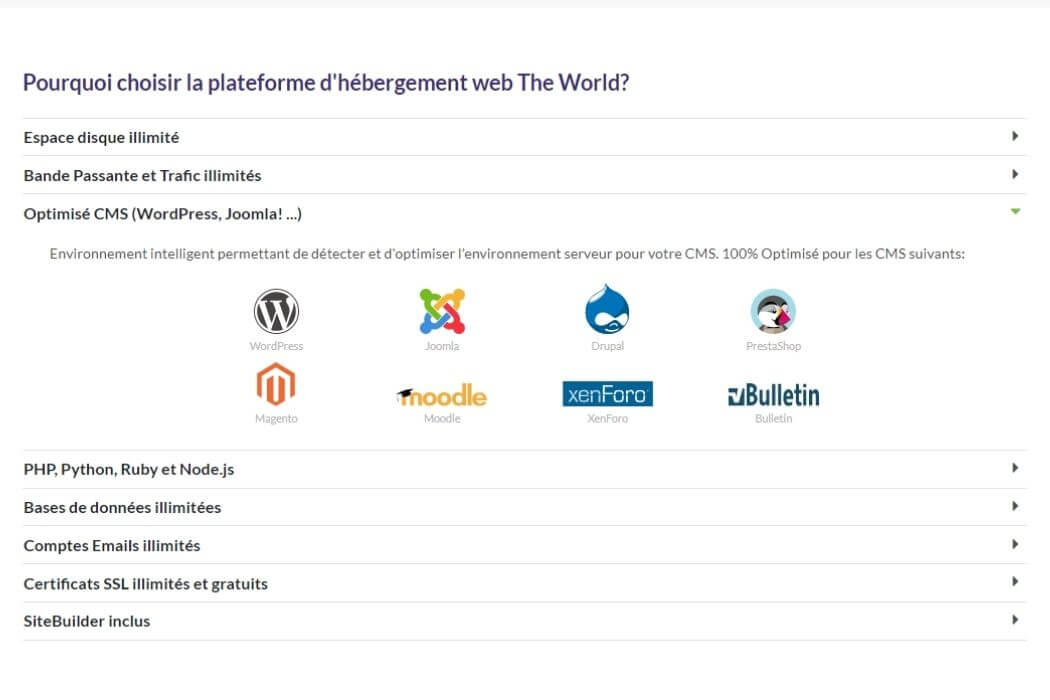Click the Environnement intelligent description paragraph

(x=507, y=254)
